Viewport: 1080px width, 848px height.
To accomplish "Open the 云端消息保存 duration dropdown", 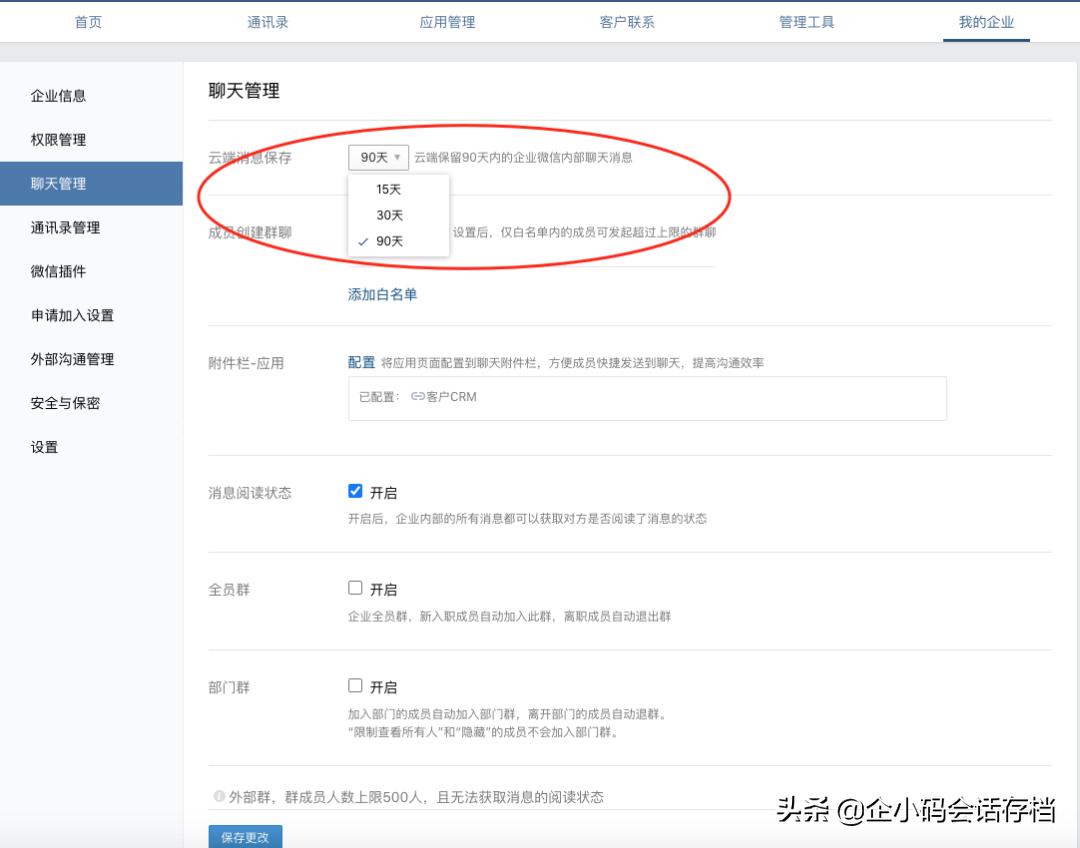I will click(x=379, y=156).
